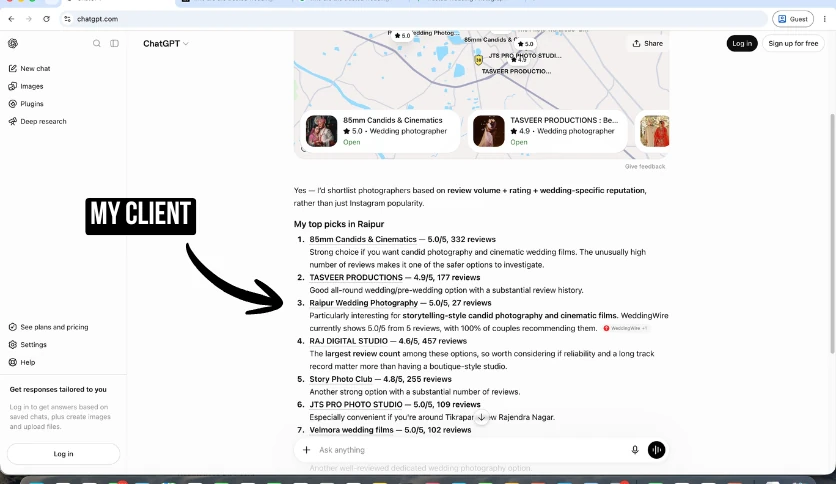The width and height of the screenshot is (836, 484).
Task: Go back in the browser
Action: pyautogui.click(x=11, y=19)
